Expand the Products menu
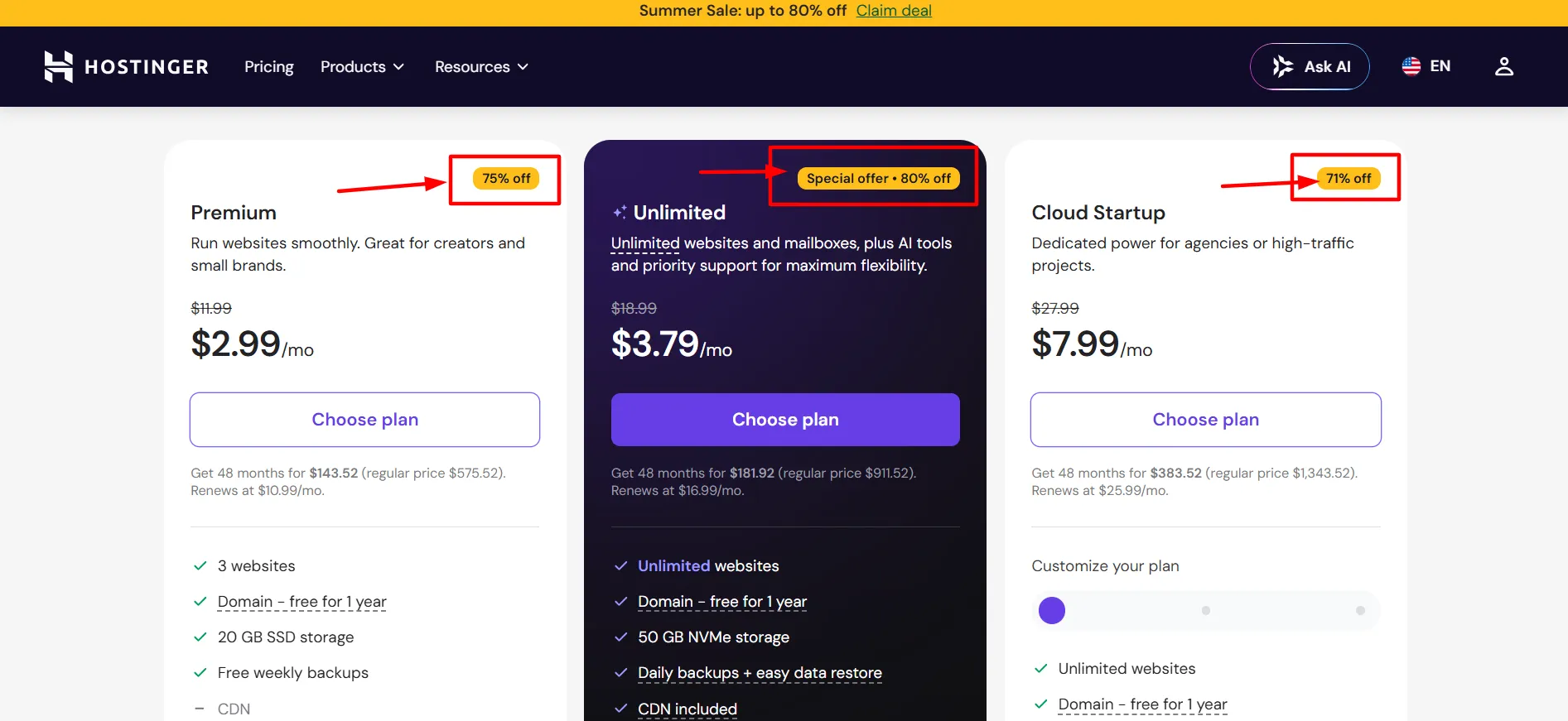Image resolution: width=1568 pixels, height=721 pixels. click(x=362, y=66)
